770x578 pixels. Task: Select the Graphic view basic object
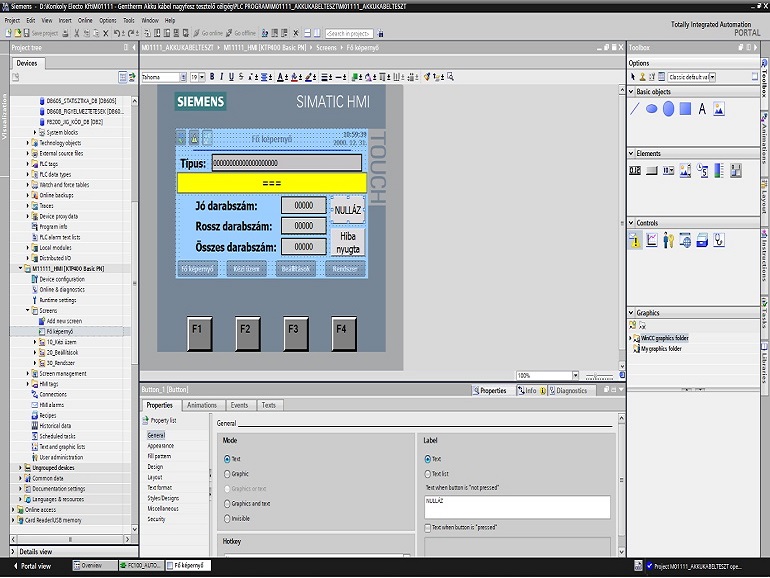point(719,109)
